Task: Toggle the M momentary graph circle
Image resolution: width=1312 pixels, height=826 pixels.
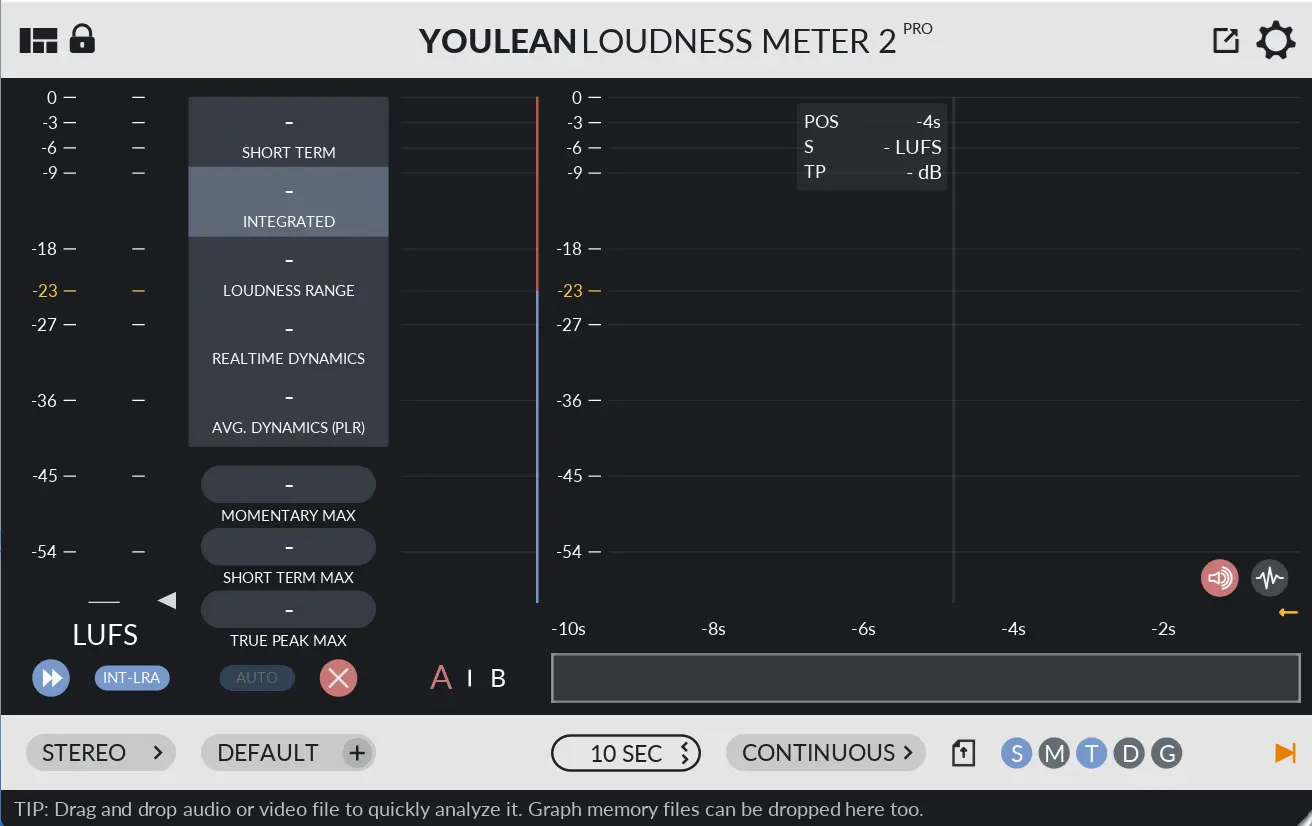Action: pyautogui.click(x=1054, y=753)
